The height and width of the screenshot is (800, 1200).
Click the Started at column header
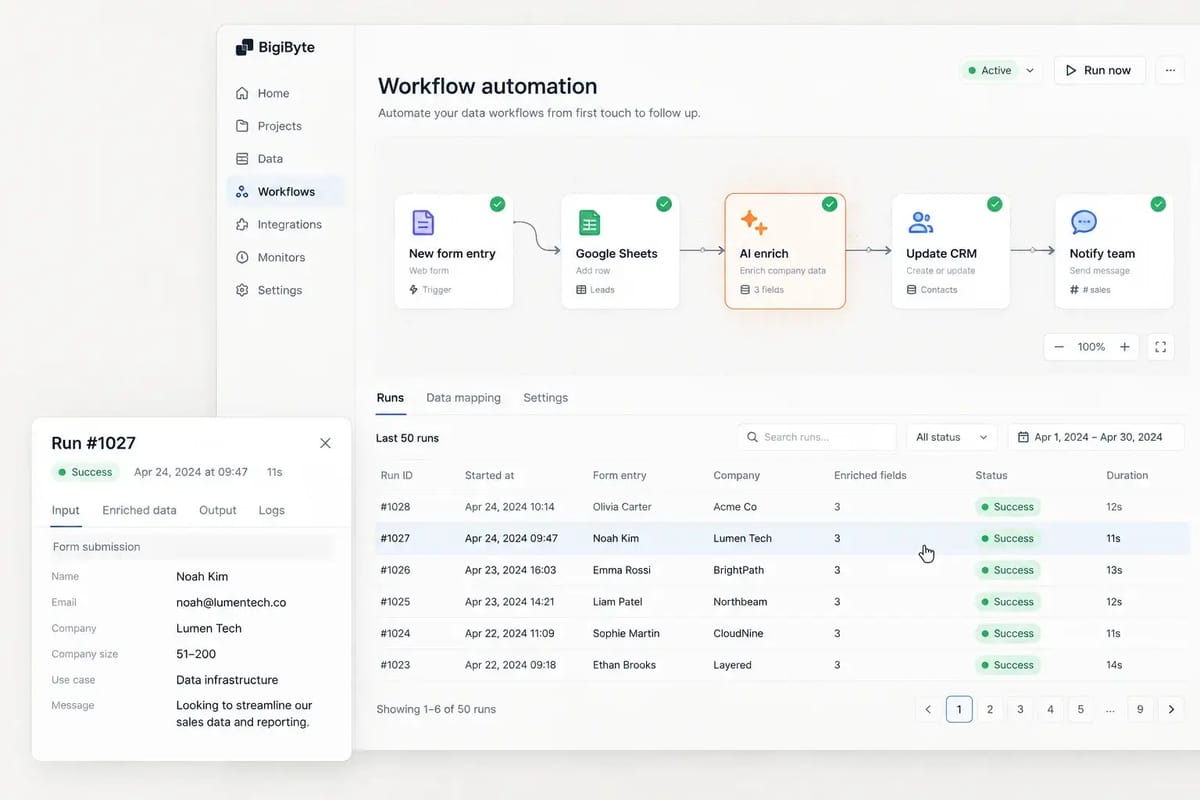(490, 476)
